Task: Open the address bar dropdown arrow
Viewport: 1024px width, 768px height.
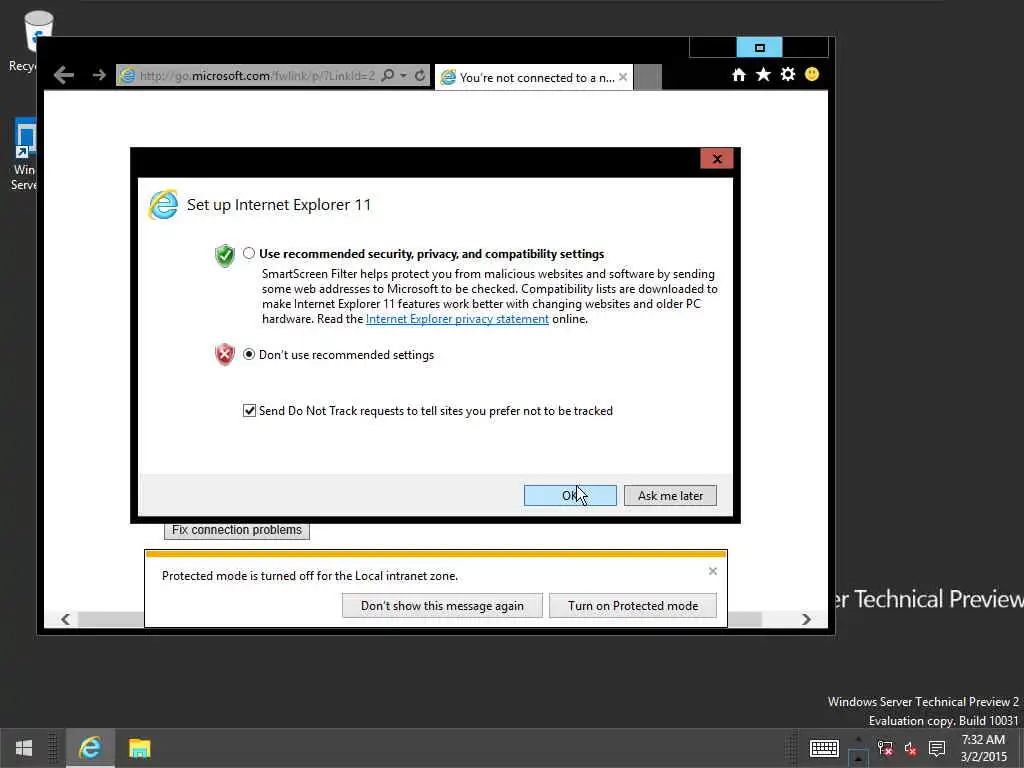Action: [404, 76]
